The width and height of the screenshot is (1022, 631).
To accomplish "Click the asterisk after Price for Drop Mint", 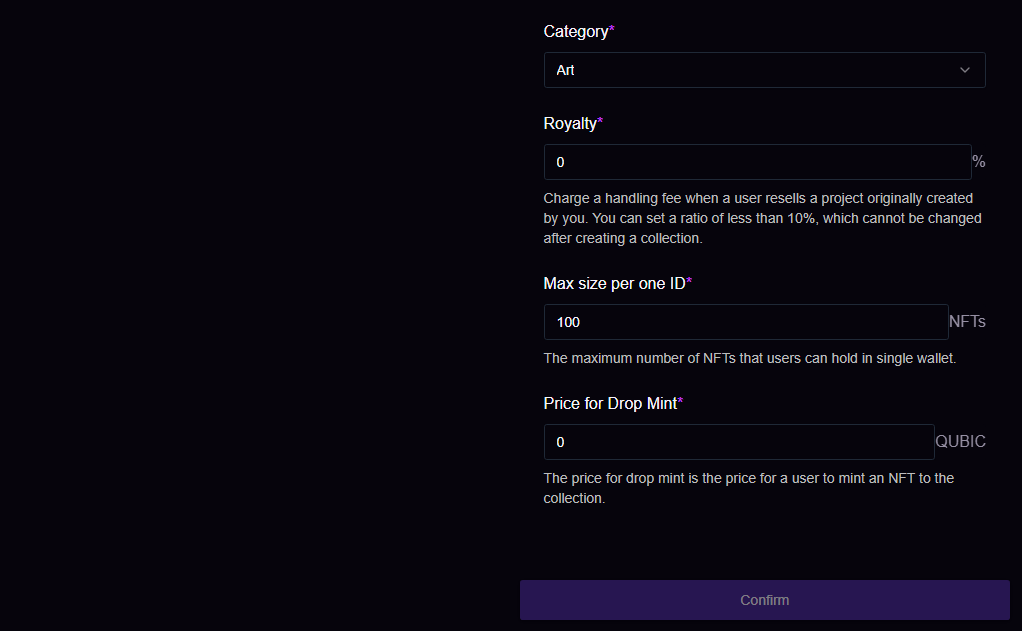I will click(680, 403).
